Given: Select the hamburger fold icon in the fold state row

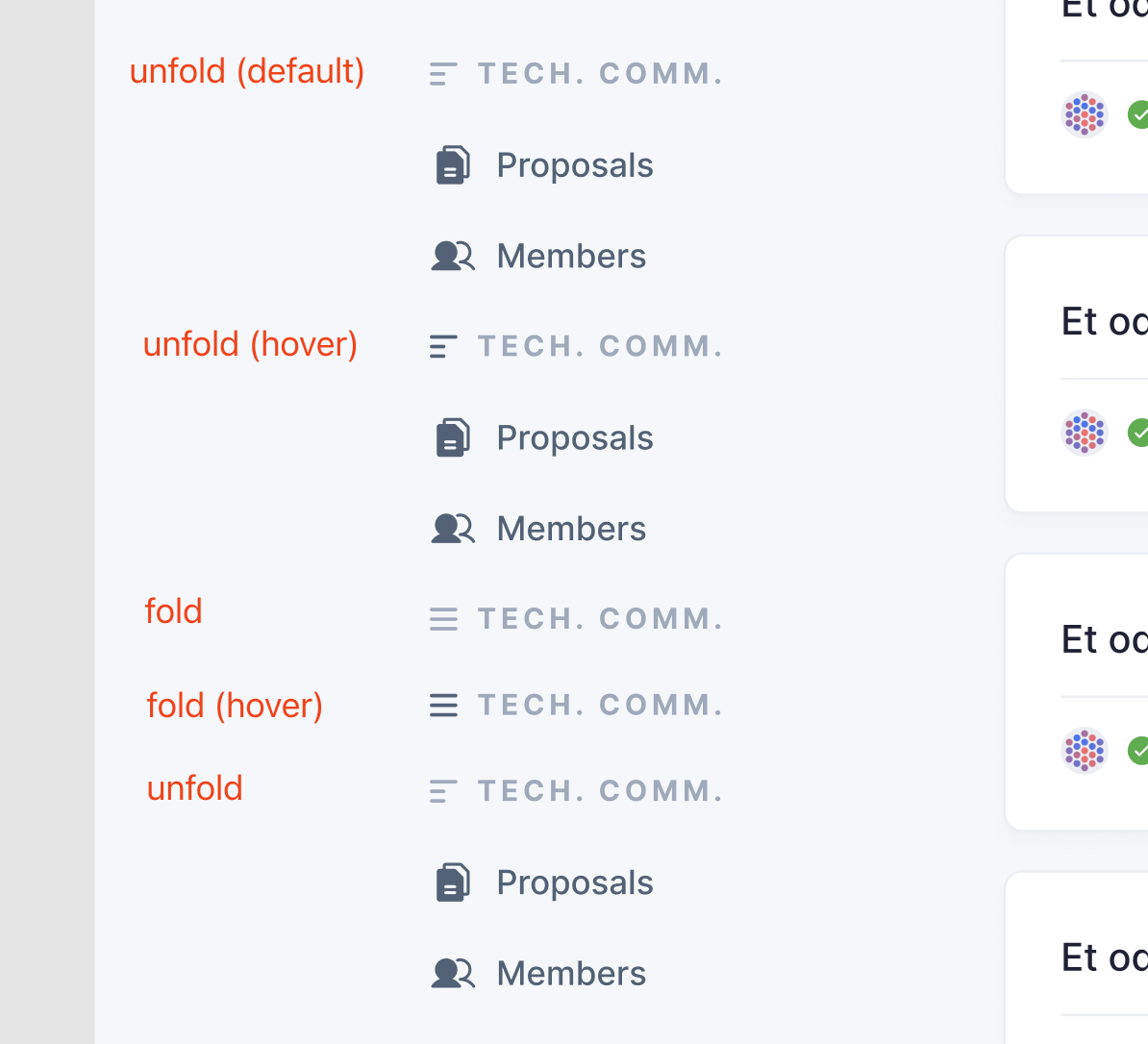Looking at the screenshot, I should click(x=443, y=618).
